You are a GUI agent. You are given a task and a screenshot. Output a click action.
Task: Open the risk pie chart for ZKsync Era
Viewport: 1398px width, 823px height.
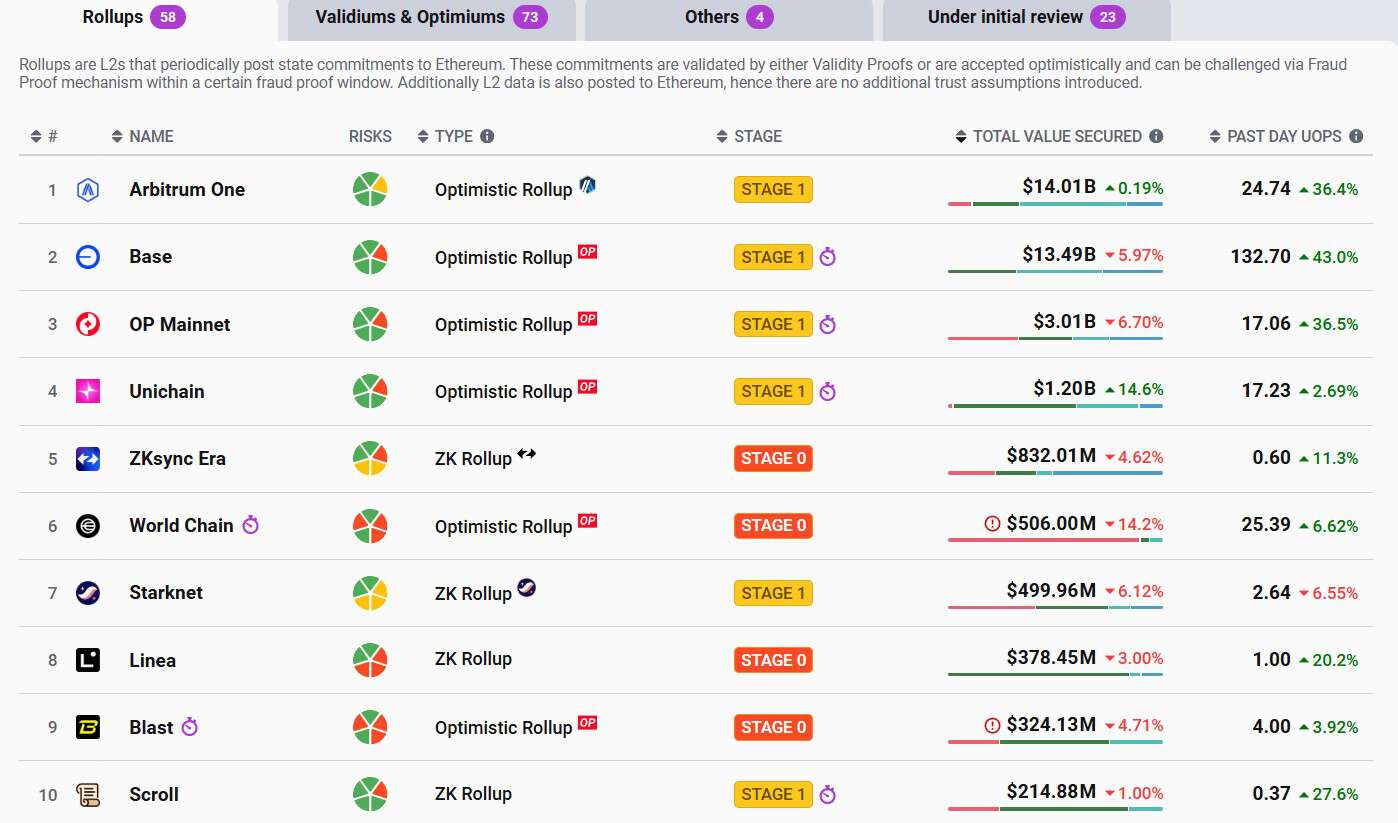pos(370,459)
